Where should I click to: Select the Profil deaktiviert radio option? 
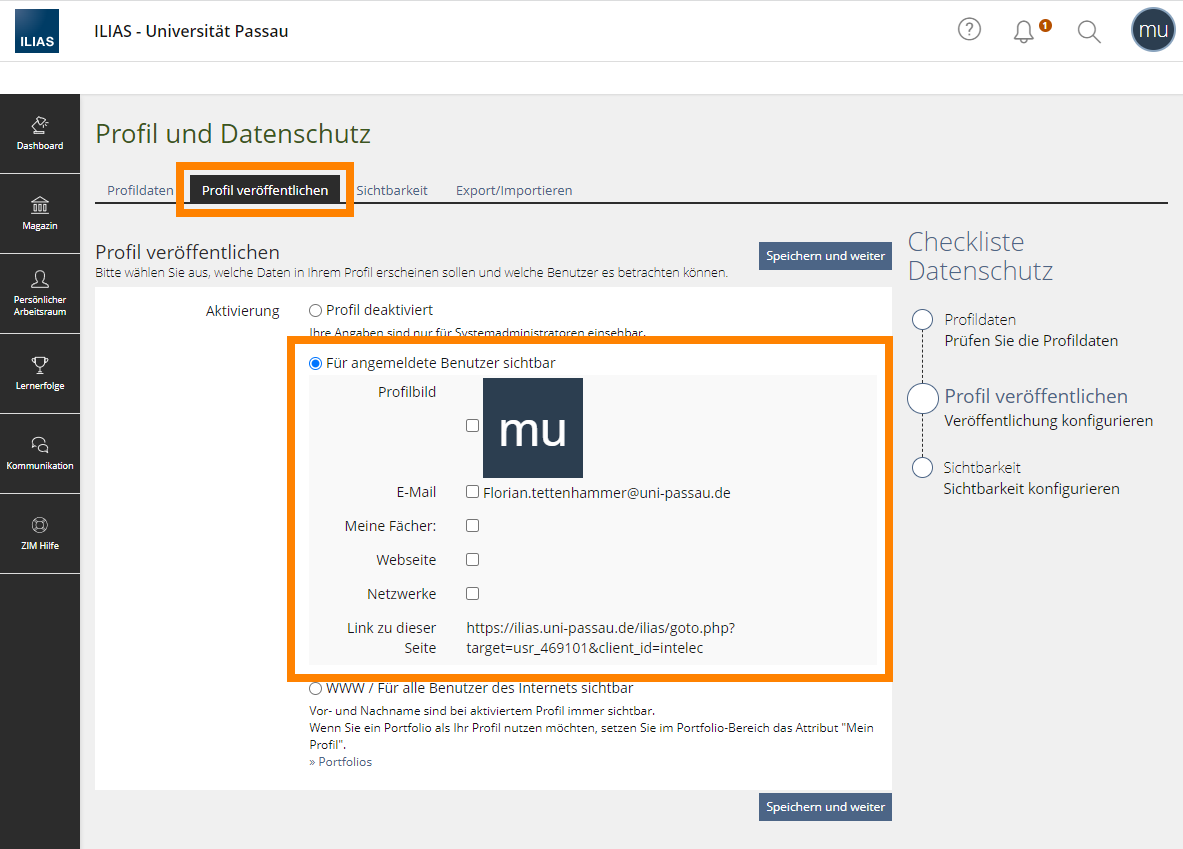(x=315, y=310)
